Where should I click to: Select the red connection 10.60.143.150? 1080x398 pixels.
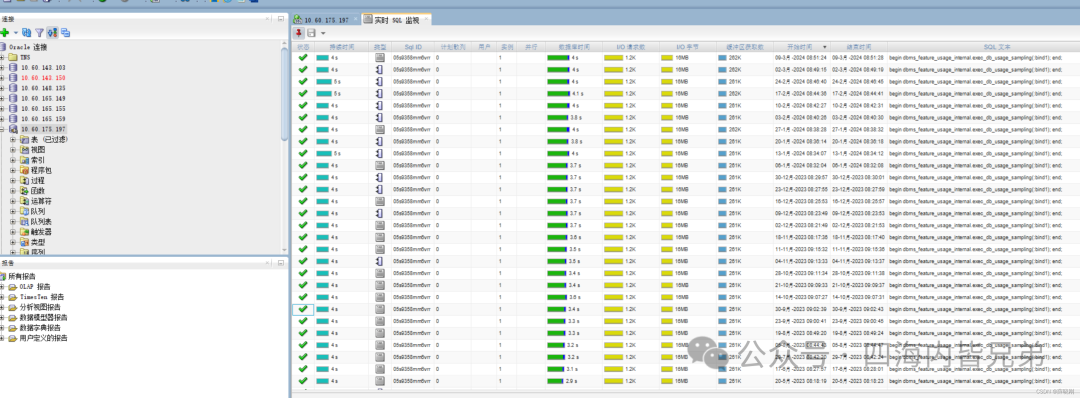(x=43, y=78)
